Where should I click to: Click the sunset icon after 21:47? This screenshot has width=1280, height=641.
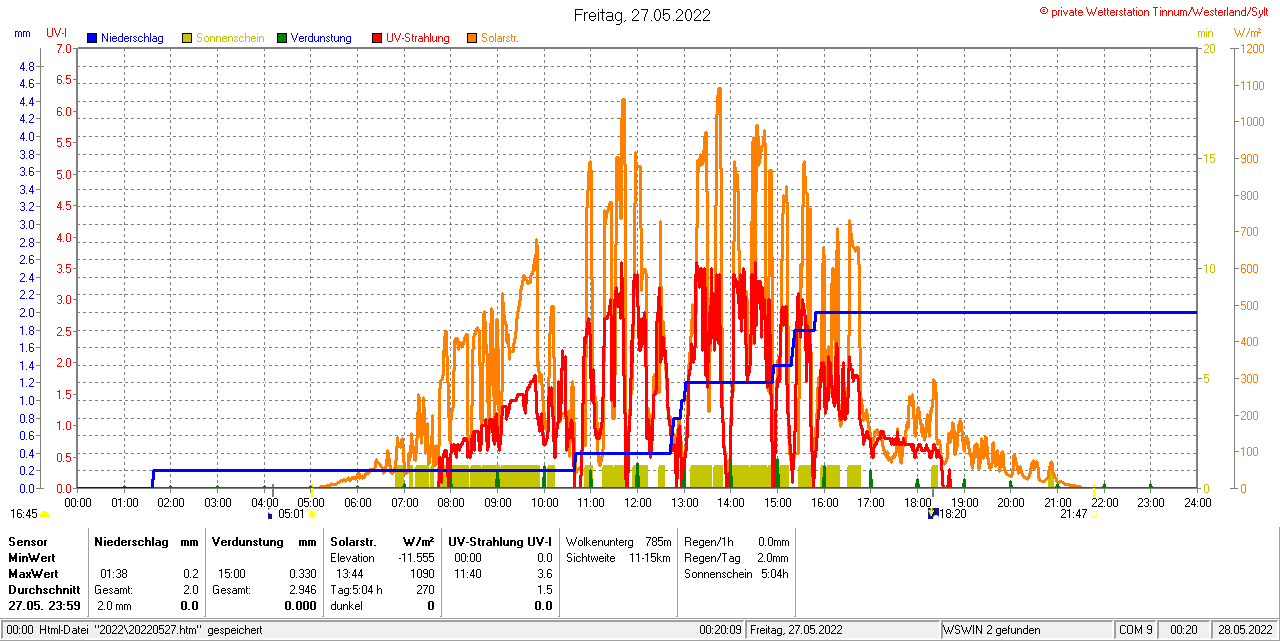point(1094,514)
